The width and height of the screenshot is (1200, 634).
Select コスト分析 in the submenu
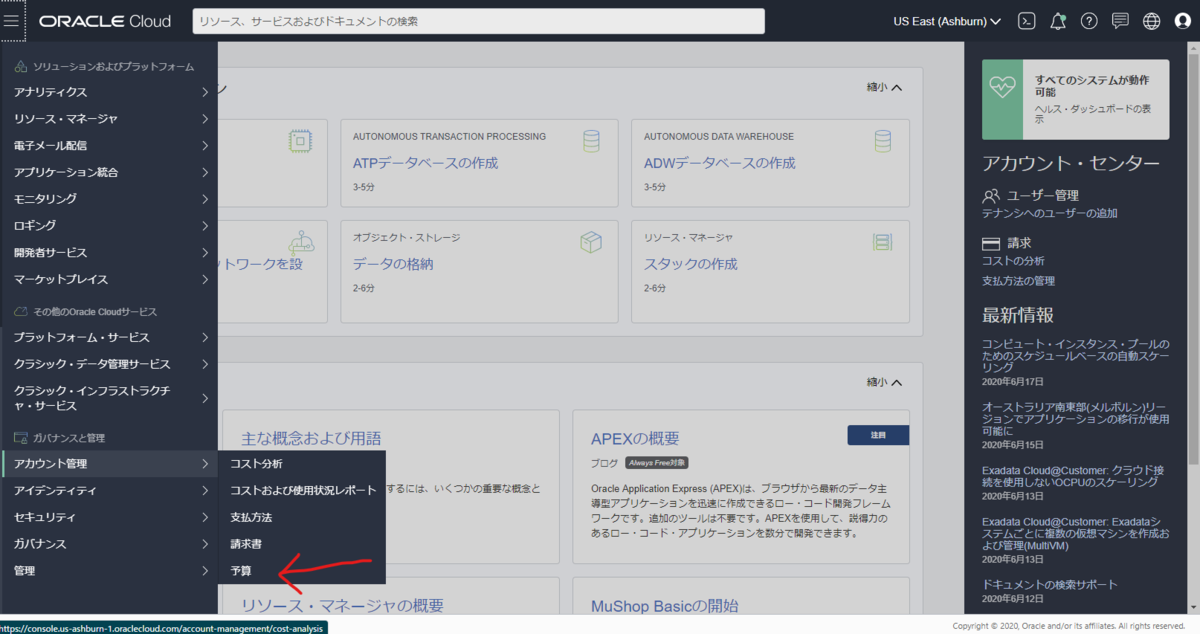[x=301, y=464]
